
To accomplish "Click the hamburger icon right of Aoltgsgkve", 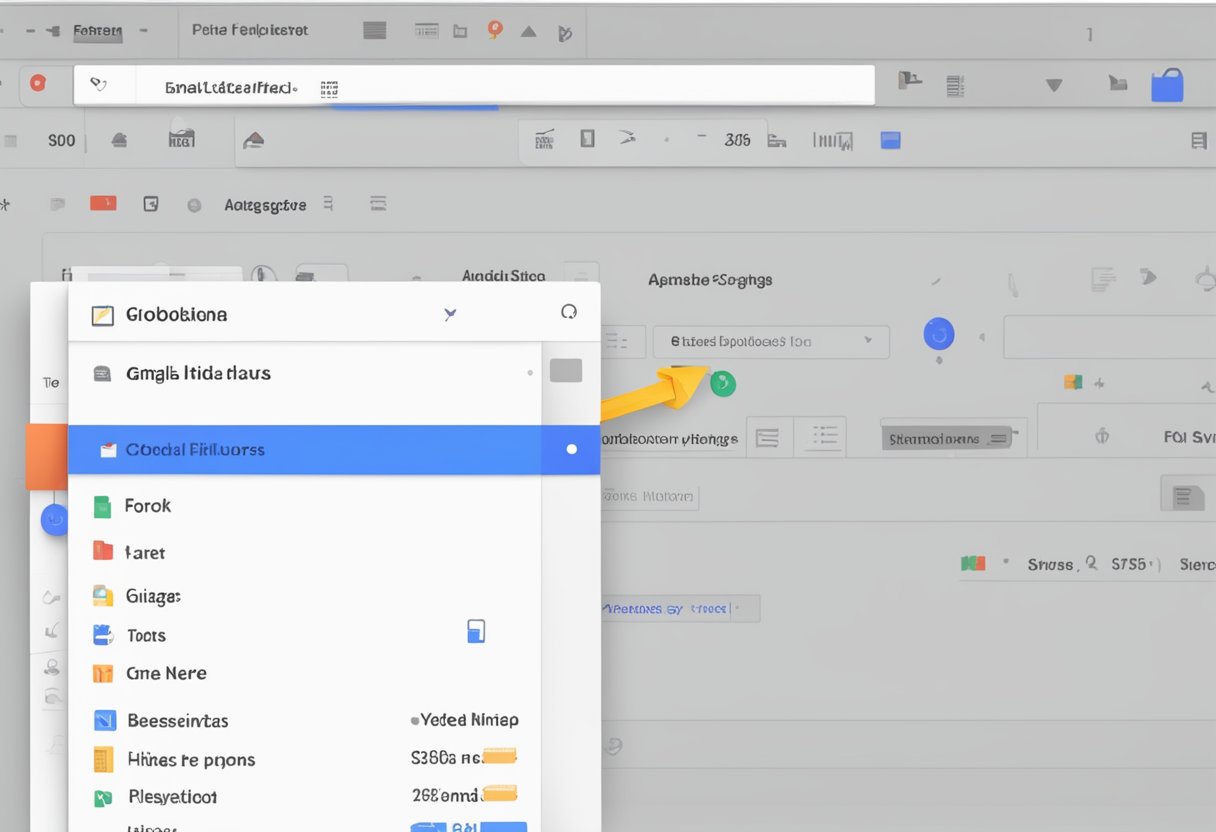I will pyautogui.click(x=378, y=204).
